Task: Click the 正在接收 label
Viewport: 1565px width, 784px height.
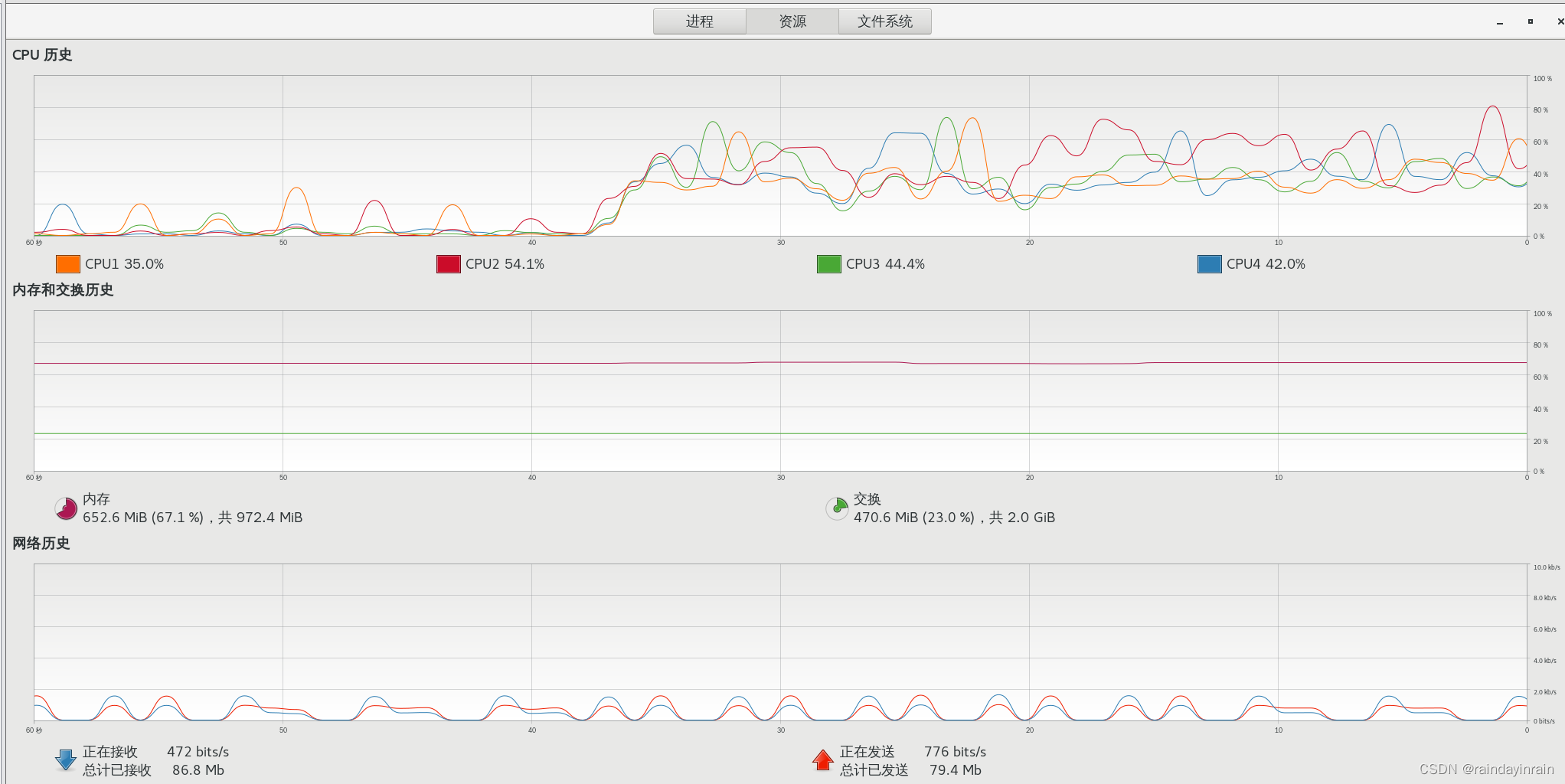Action: point(110,752)
